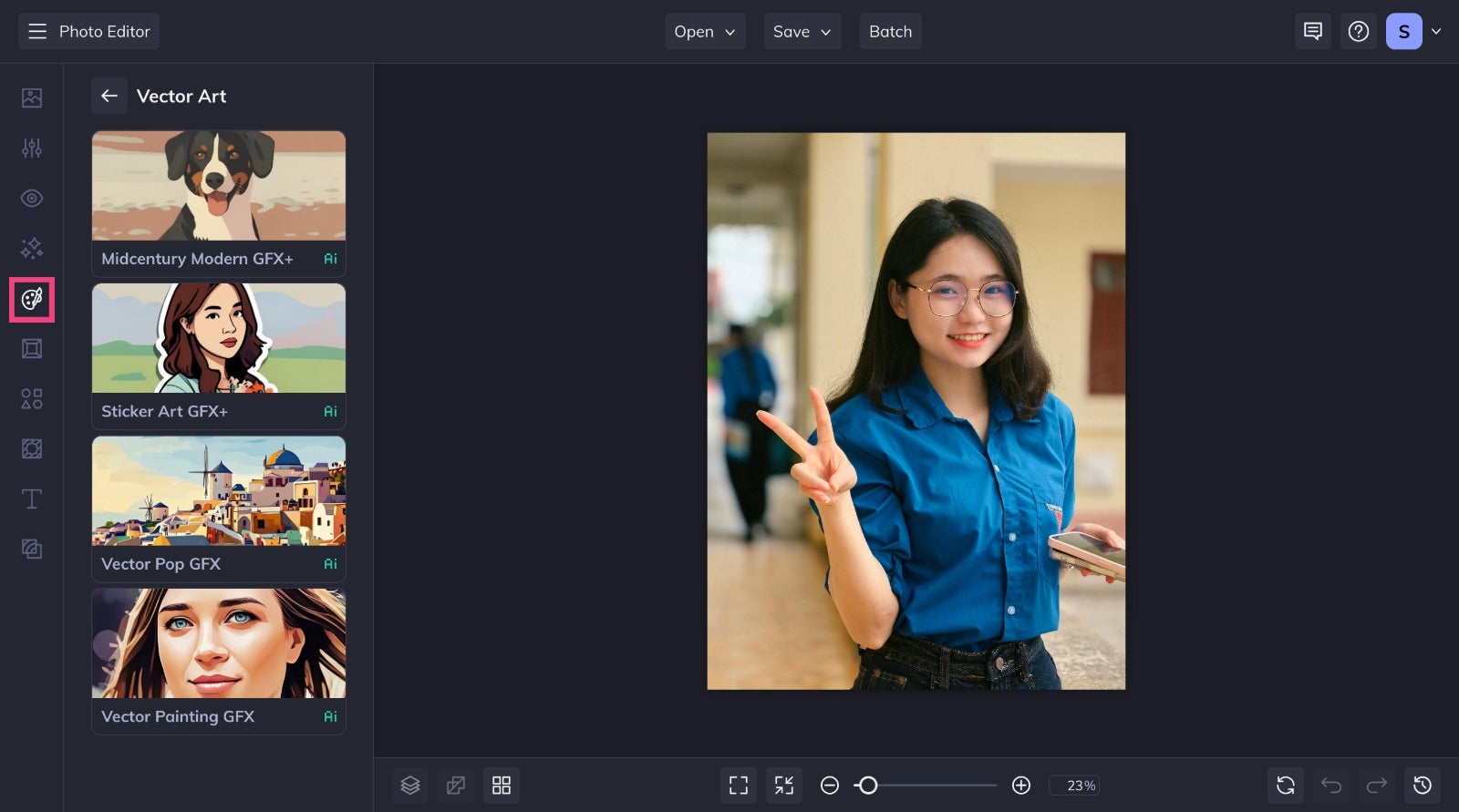This screenshot has width=1459, height=812.
Task: Open the Text tool icon
Action: tap(32, 499)
